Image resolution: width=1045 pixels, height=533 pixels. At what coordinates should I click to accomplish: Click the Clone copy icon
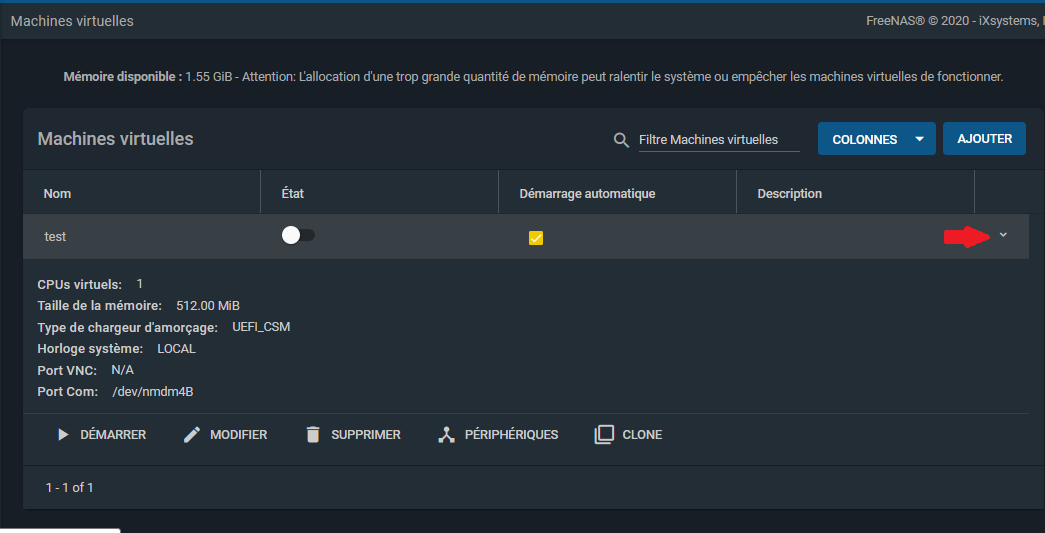604,435
